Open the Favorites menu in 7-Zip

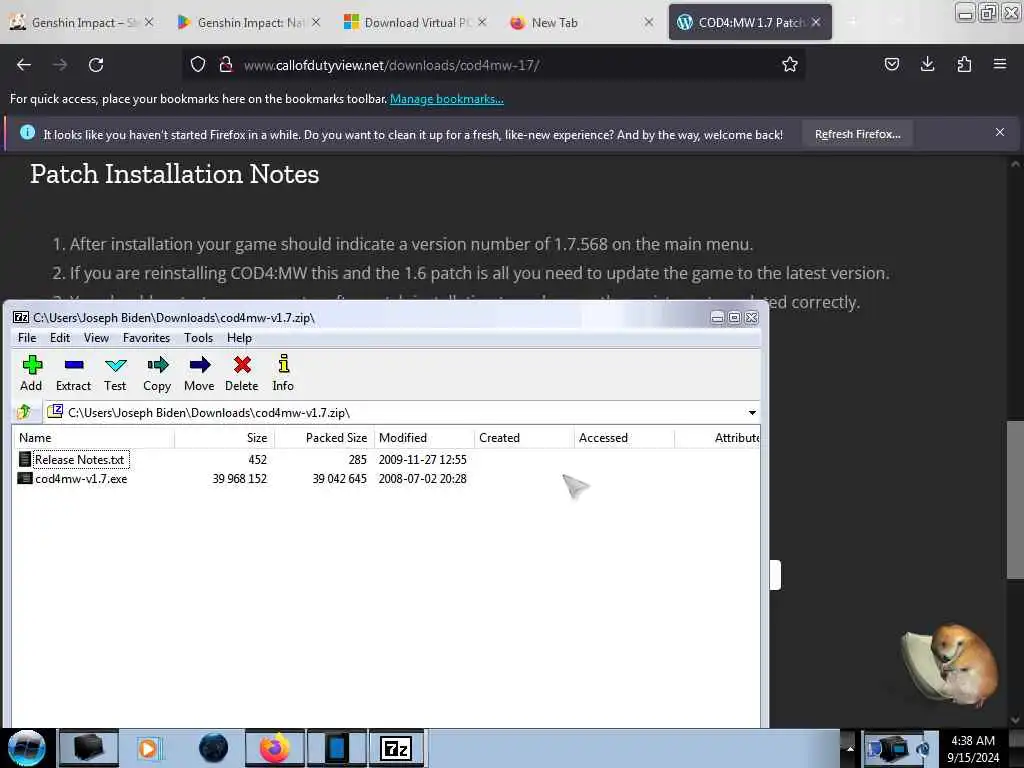point(146,338)
